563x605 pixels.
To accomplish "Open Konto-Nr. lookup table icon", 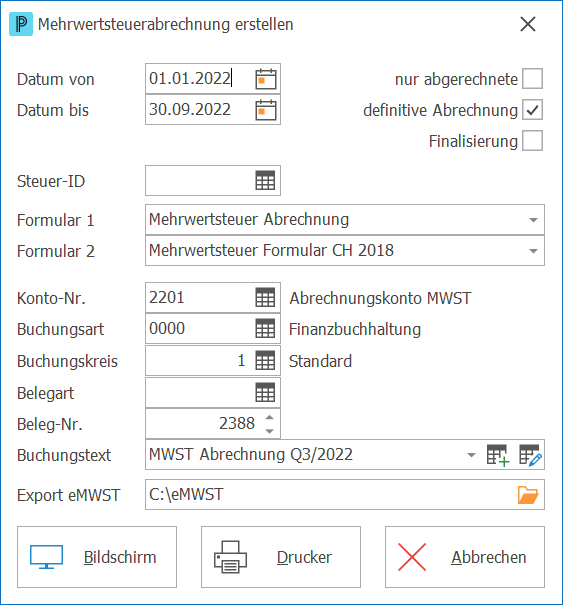I will click(x=265, y=297).
